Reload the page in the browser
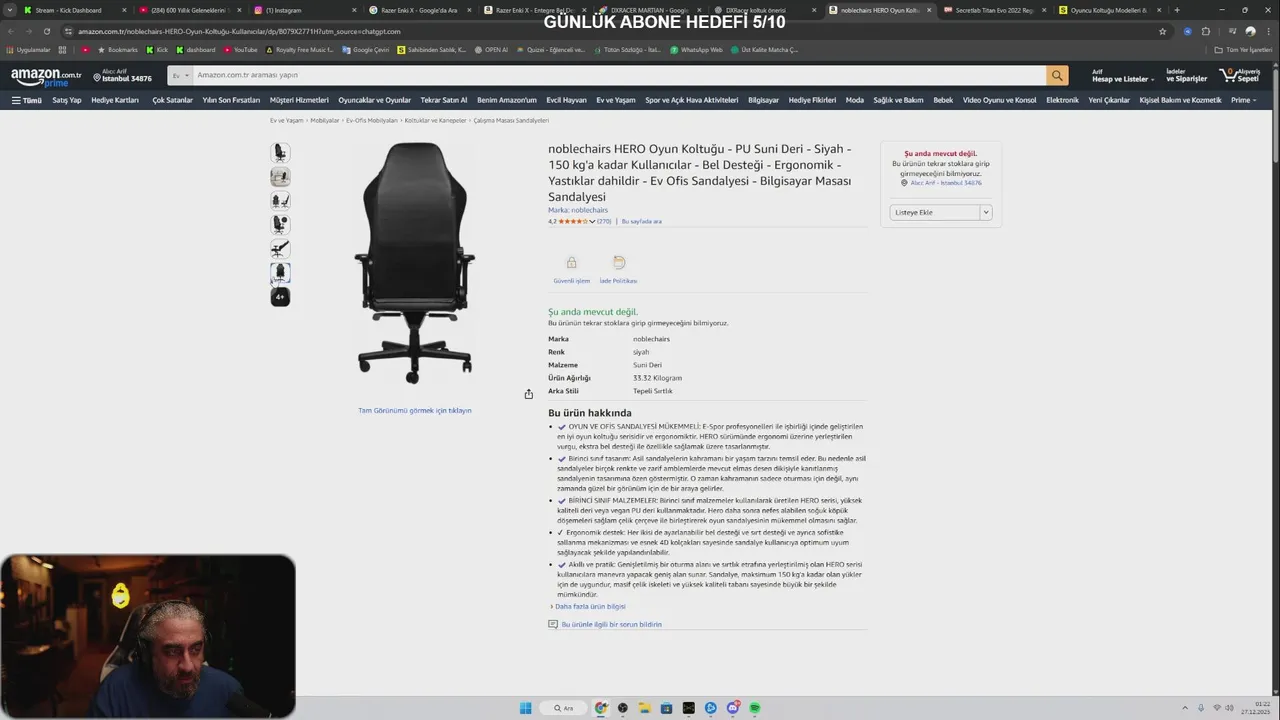The image size is (1280, 720). pyautogui.click(x=46, y=31)
